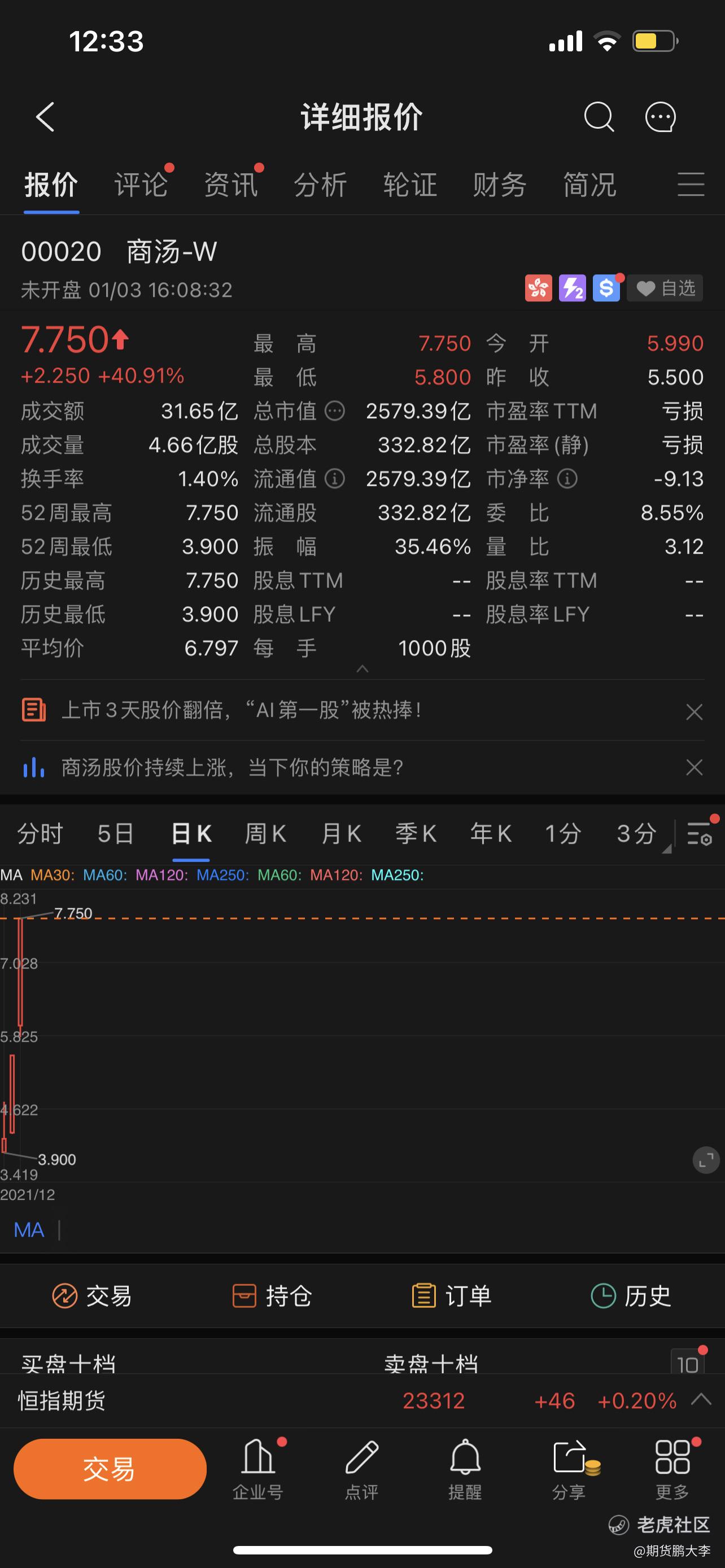Add stock to 自选 favorites
Viewport: 725px width, 1568px height.
pyautogui.click(x=665, y=288)
